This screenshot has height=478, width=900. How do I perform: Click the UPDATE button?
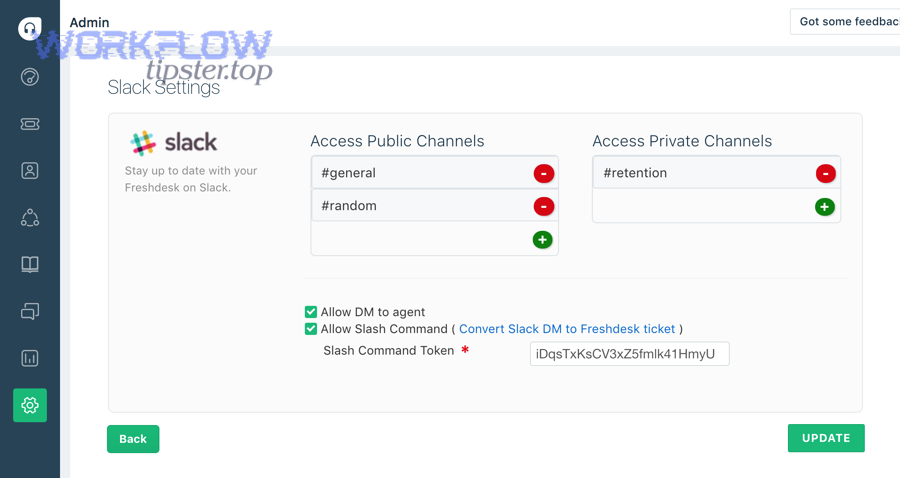click(x=826, y=438)
